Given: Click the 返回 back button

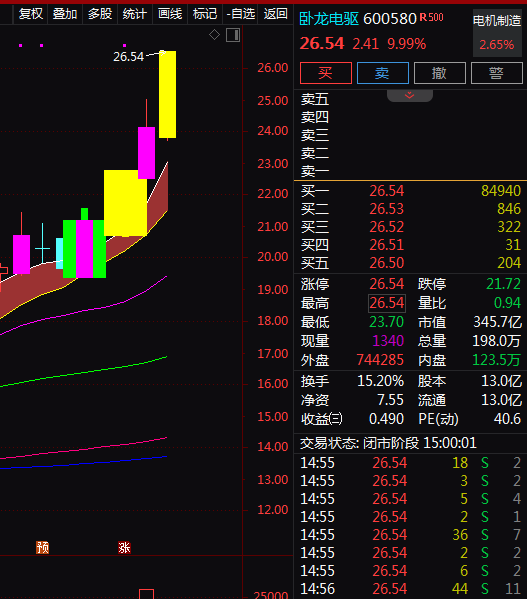Looking at the screenshot, I should click(275, 14).
